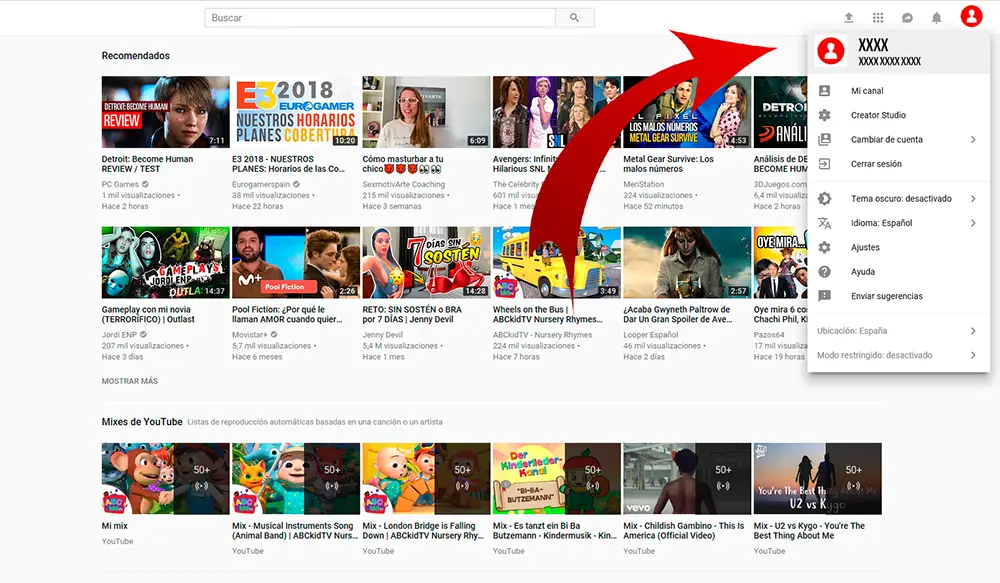Click inside the Buscar search field
Image resolution: width=1000 pixels, height=583 pixels.
pos(380,18)
